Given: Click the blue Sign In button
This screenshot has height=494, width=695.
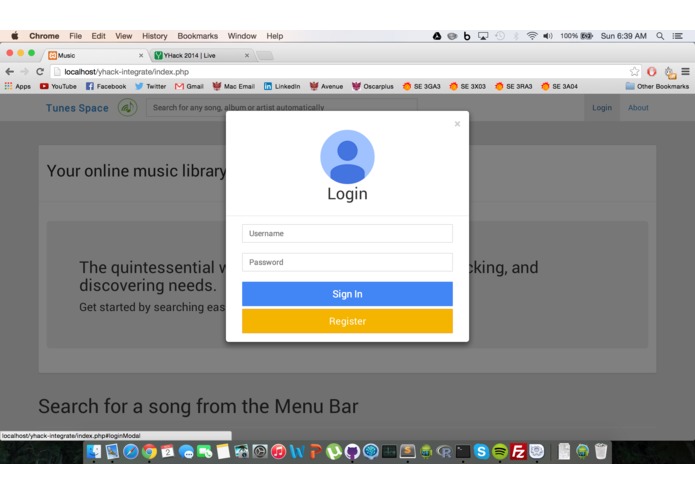Looking at the screenshot, I should coord(347,294).
